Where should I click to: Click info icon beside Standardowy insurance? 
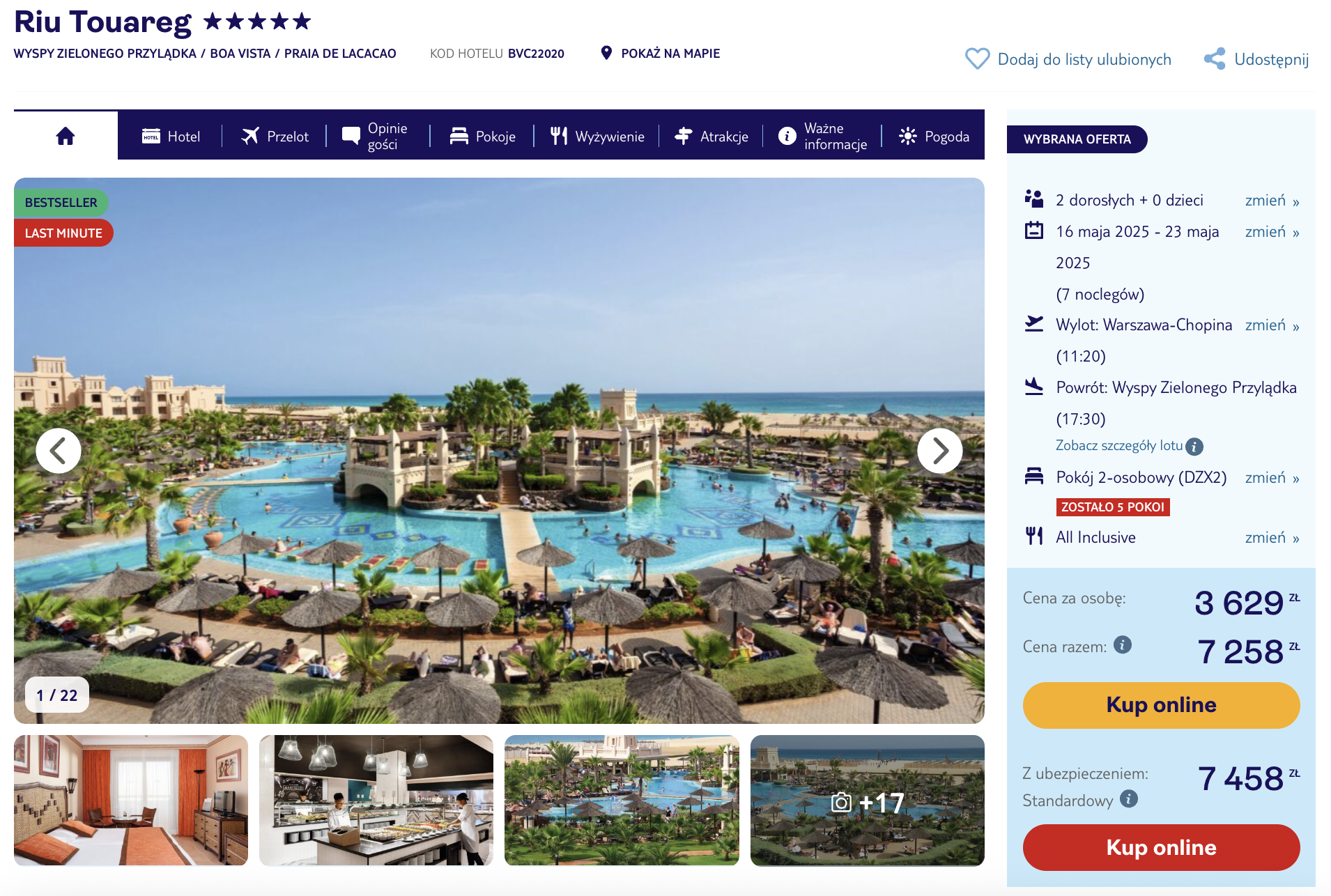point(1128,798)
